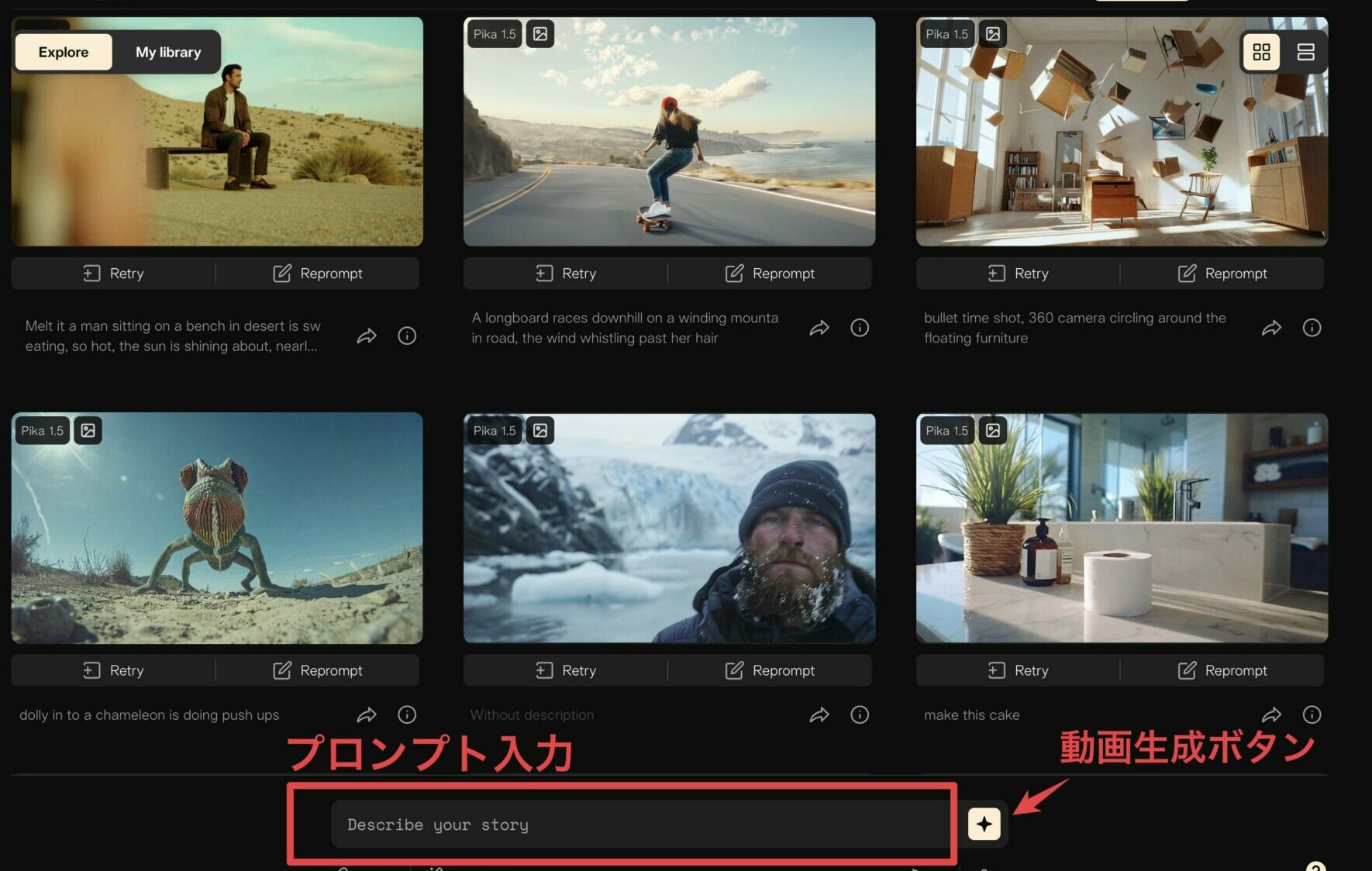Open info for the chameleon push-ups video
The width and height of the screenshot is (1372, 871).
click(x=406, y=714)
